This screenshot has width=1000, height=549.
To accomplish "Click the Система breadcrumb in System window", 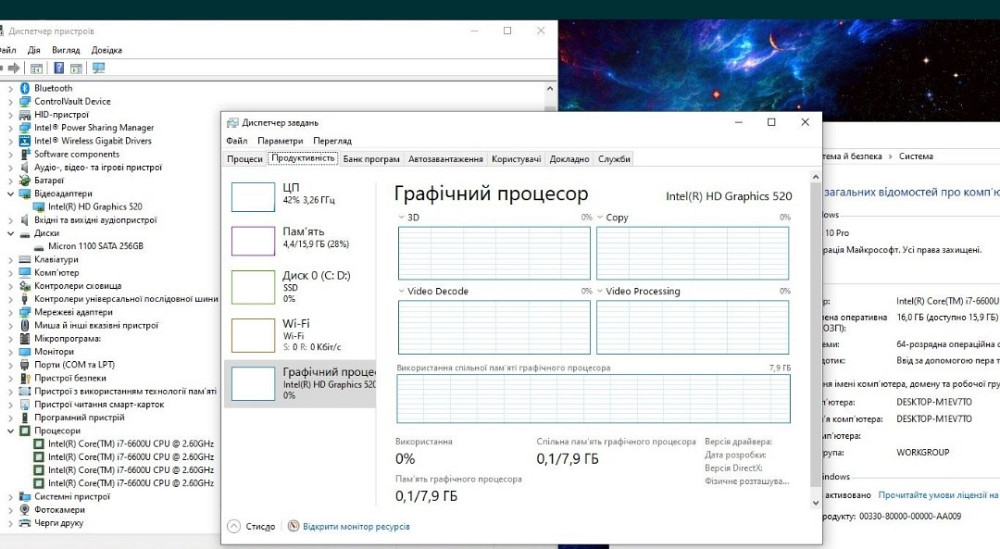I will [916, 156].
